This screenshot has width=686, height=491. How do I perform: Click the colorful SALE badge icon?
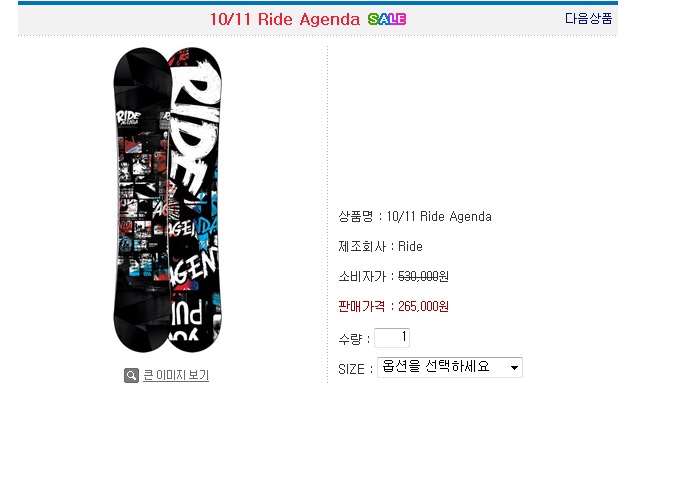pyautogui.click(x=387, y=19)
